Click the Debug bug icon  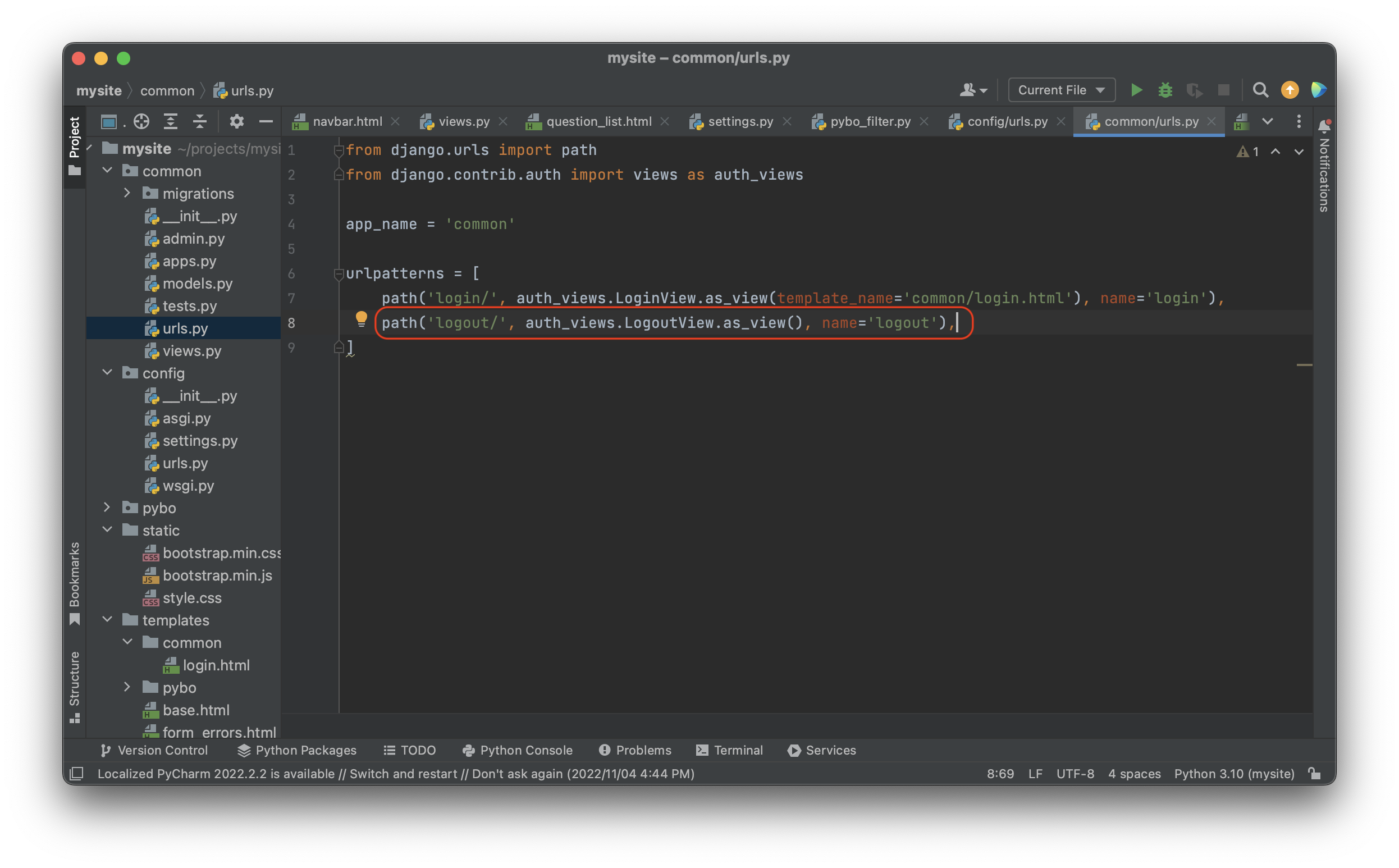1165,90
